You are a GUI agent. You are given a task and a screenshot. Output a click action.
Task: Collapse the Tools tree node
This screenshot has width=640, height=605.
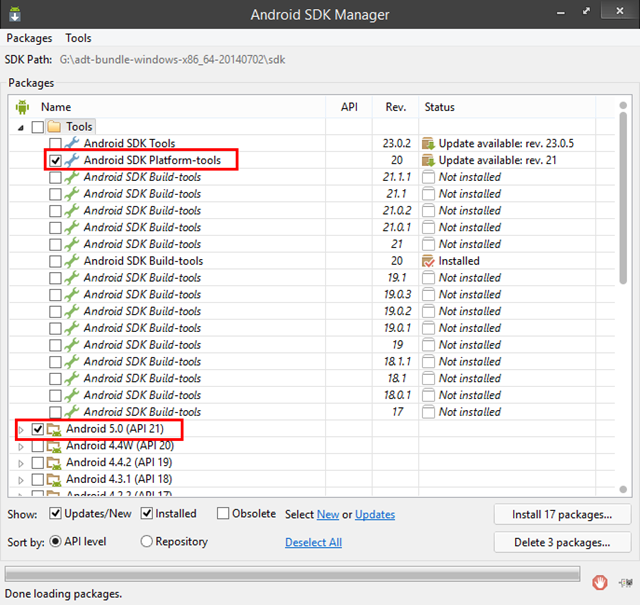pos(21,128)
